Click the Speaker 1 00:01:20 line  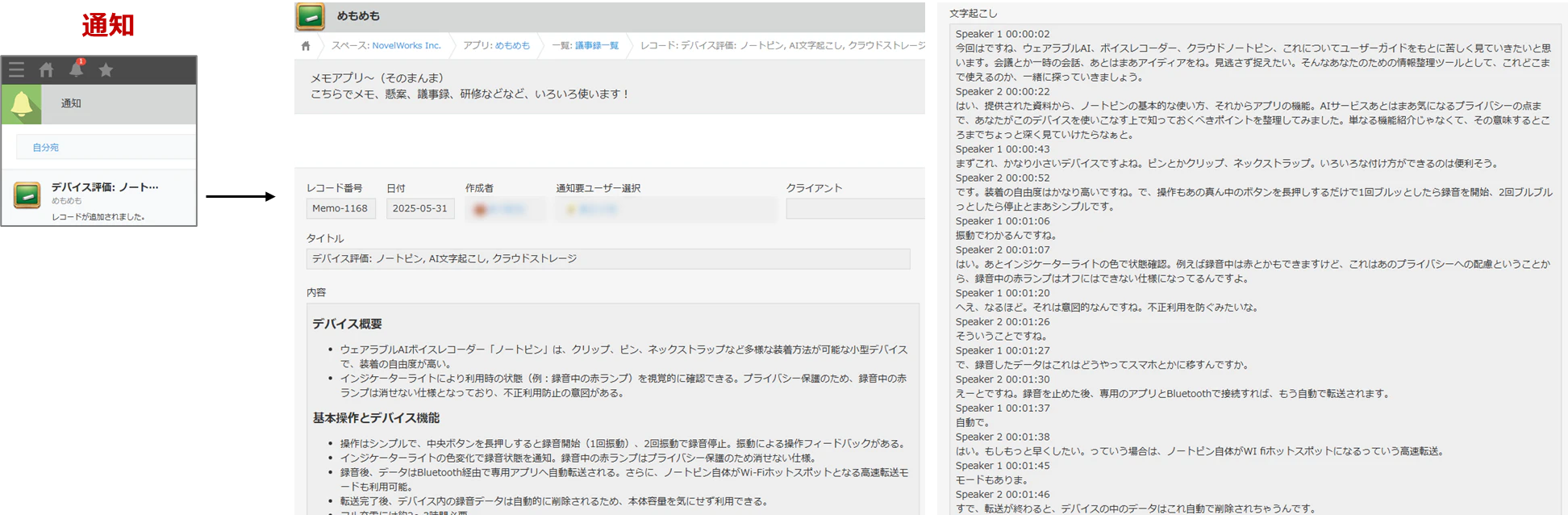[1003, 294]
